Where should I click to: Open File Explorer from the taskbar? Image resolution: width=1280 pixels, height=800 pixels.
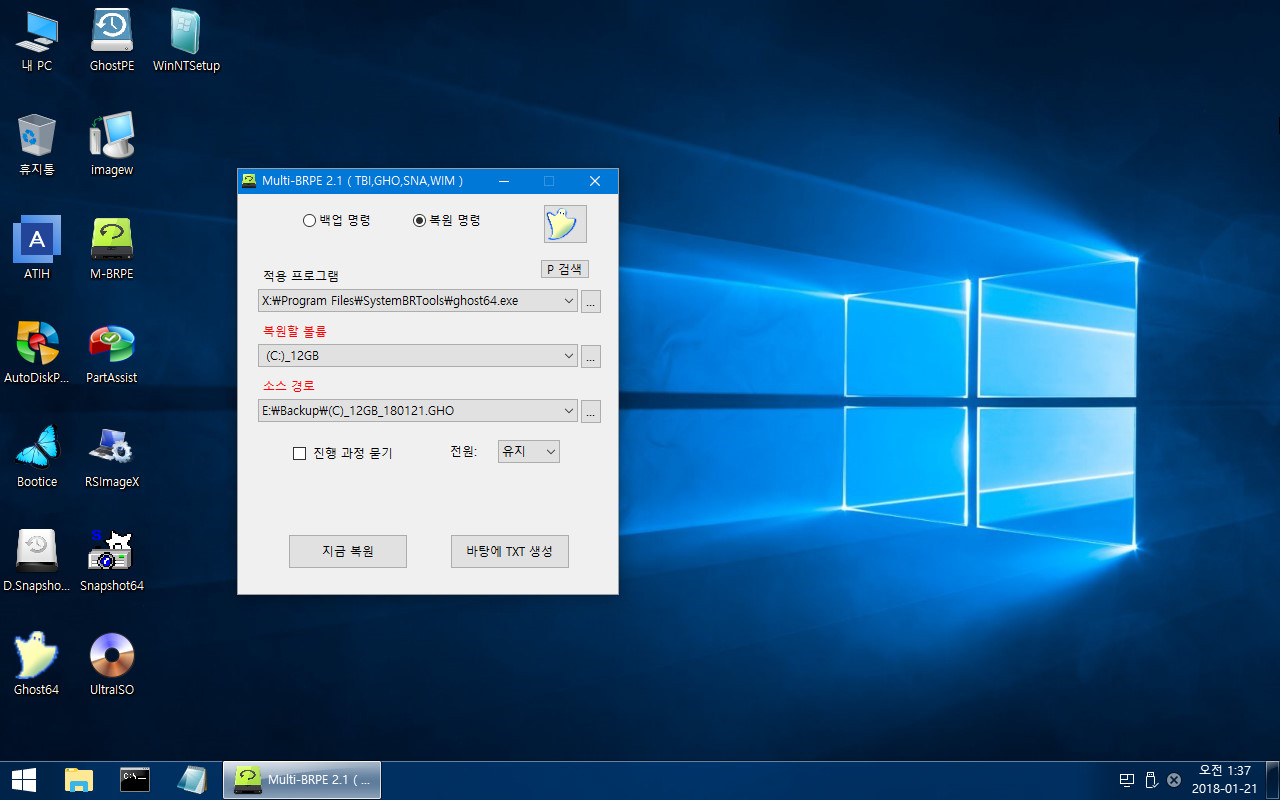(79, 780)
